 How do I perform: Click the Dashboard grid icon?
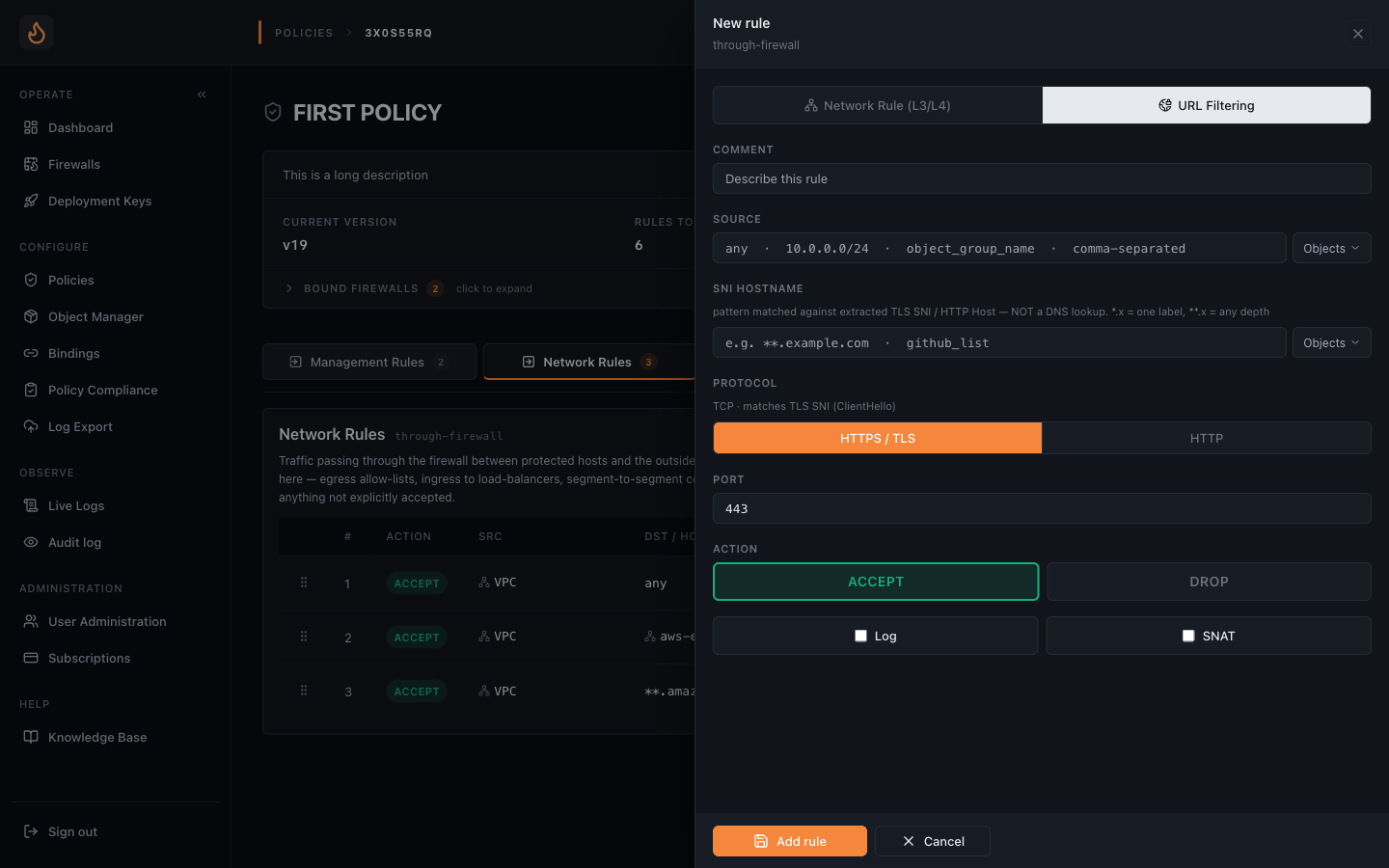point(31,127)
